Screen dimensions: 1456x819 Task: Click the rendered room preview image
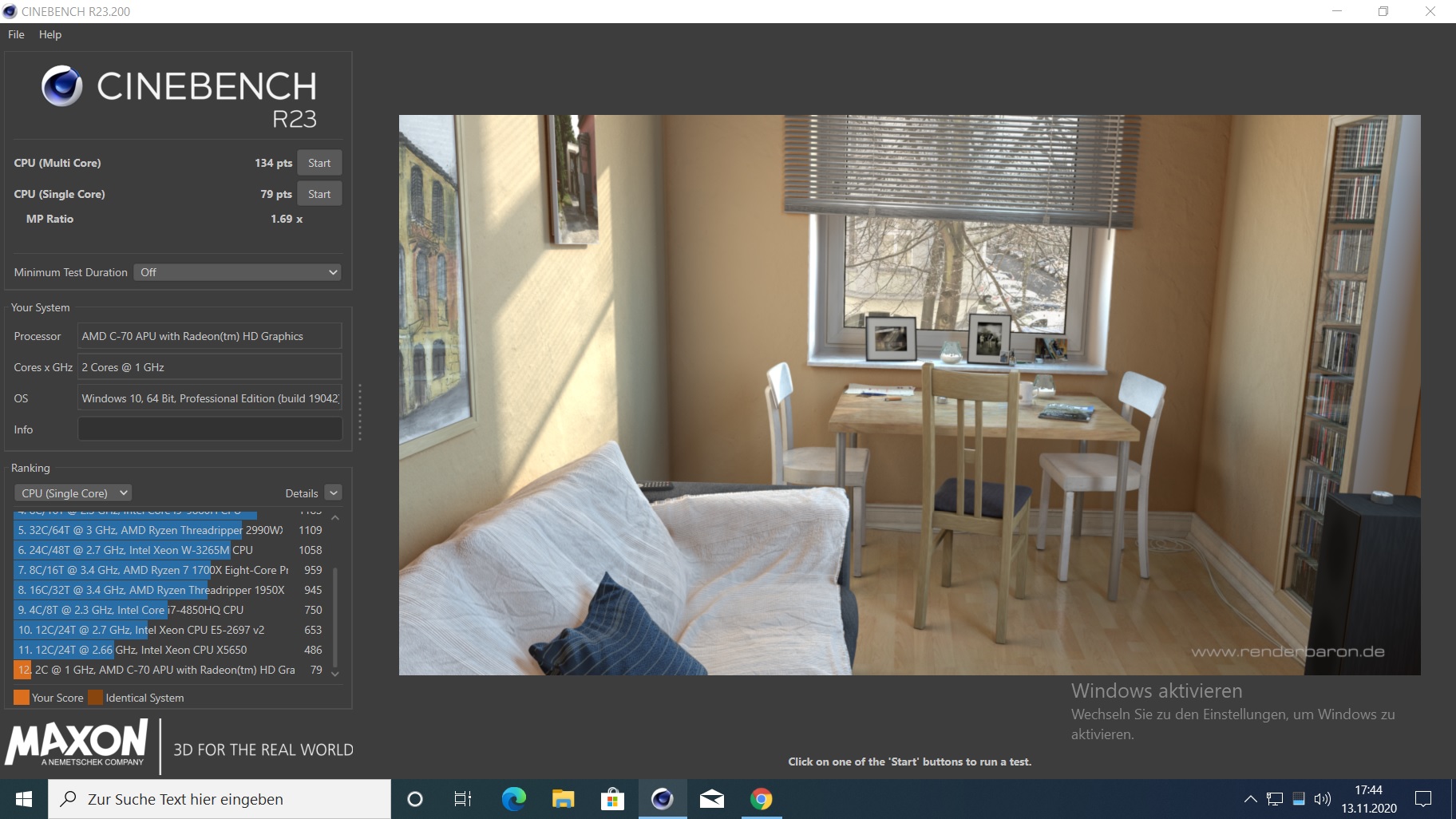coord(909,395)
